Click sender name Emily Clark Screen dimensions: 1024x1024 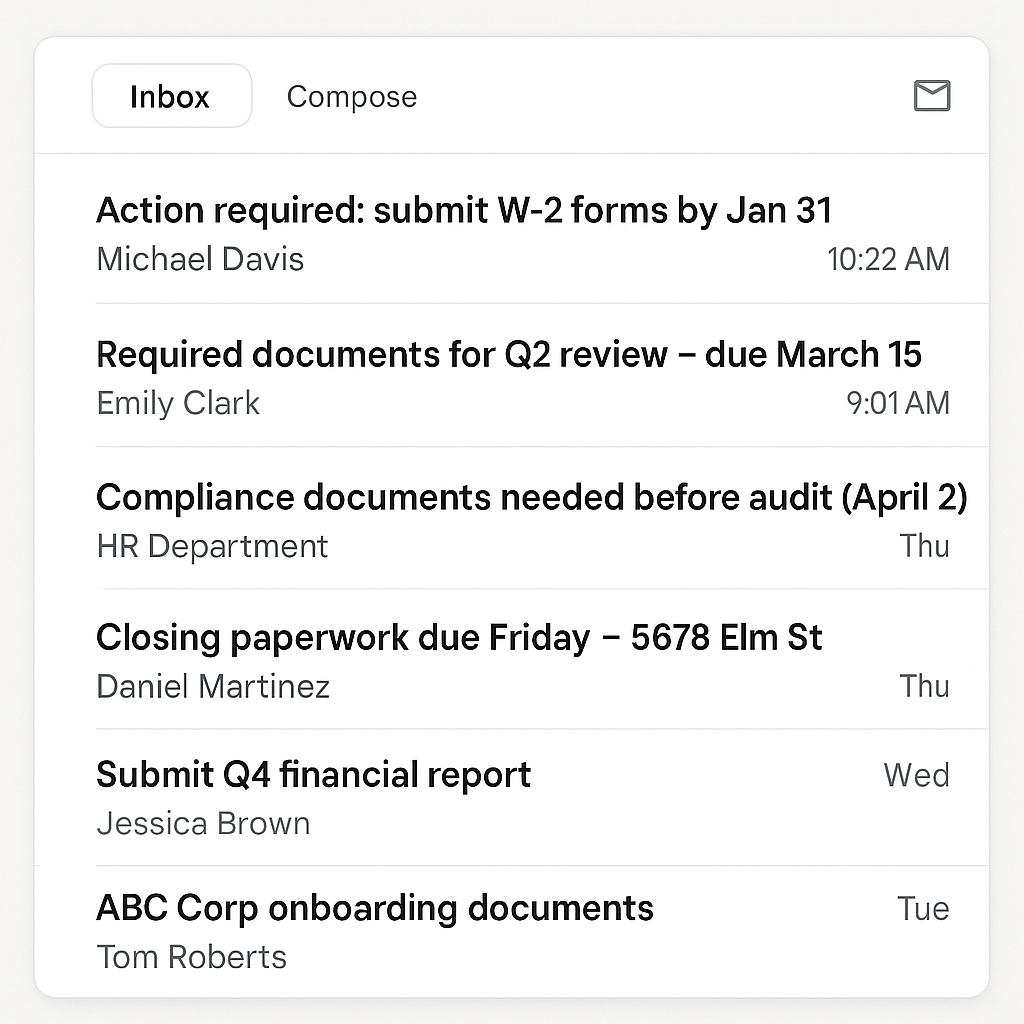(178, 403)
